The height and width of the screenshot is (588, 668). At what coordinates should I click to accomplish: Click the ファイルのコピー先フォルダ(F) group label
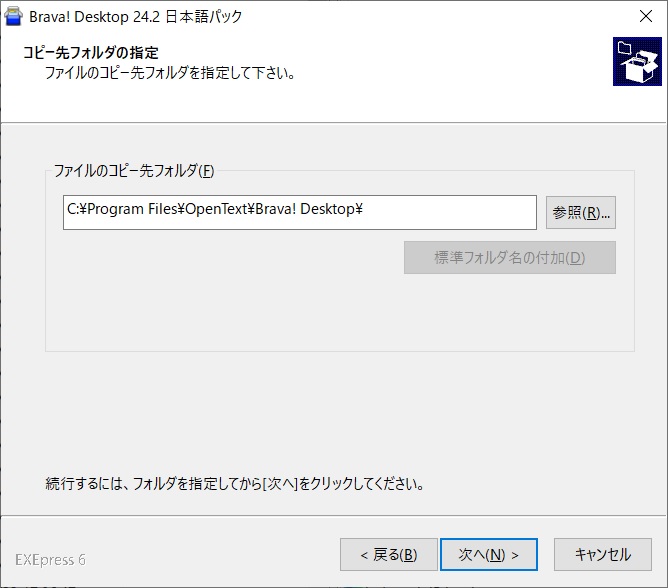[134, 171]
